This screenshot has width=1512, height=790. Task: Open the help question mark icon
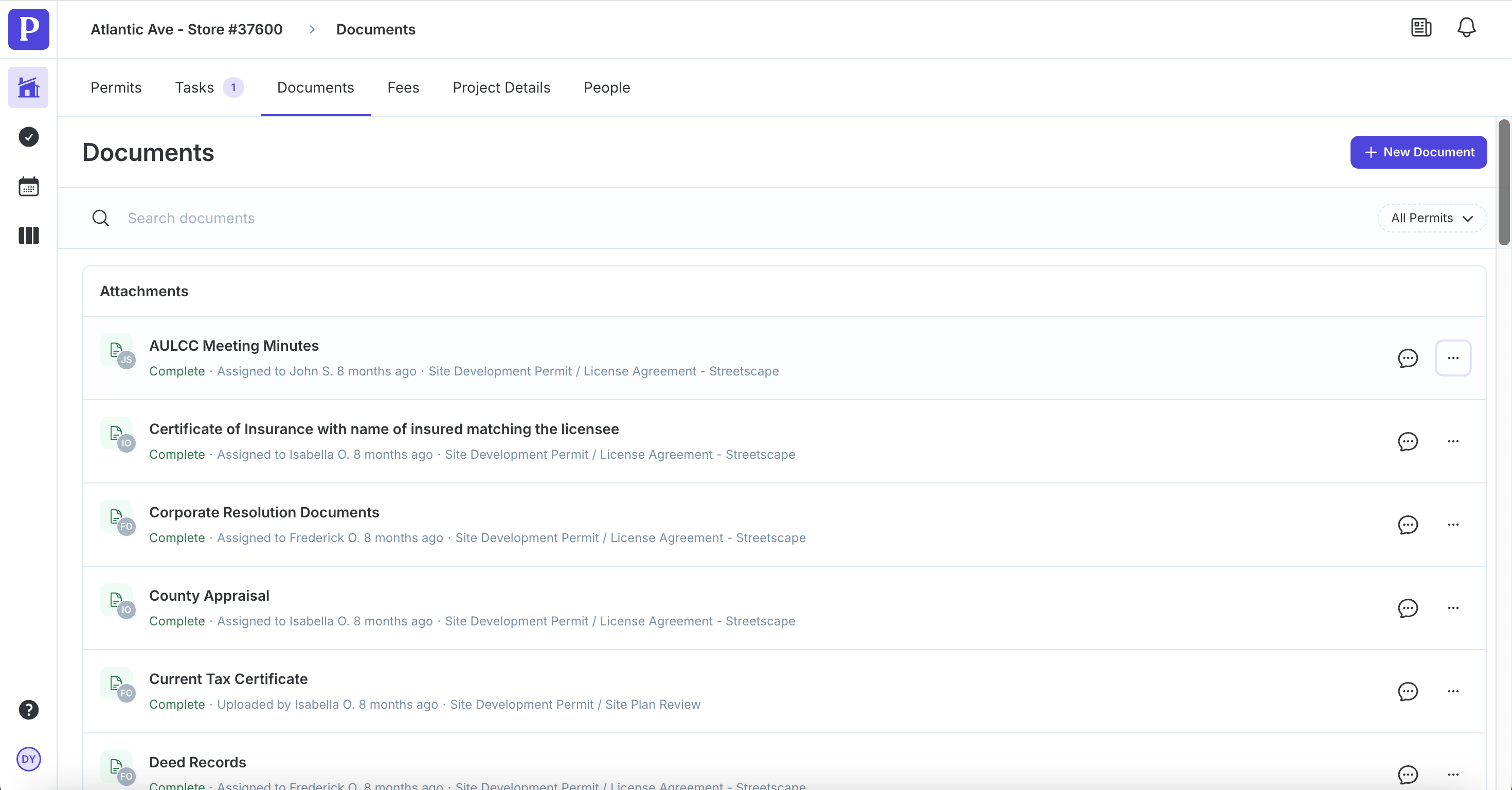coord(28,710)
